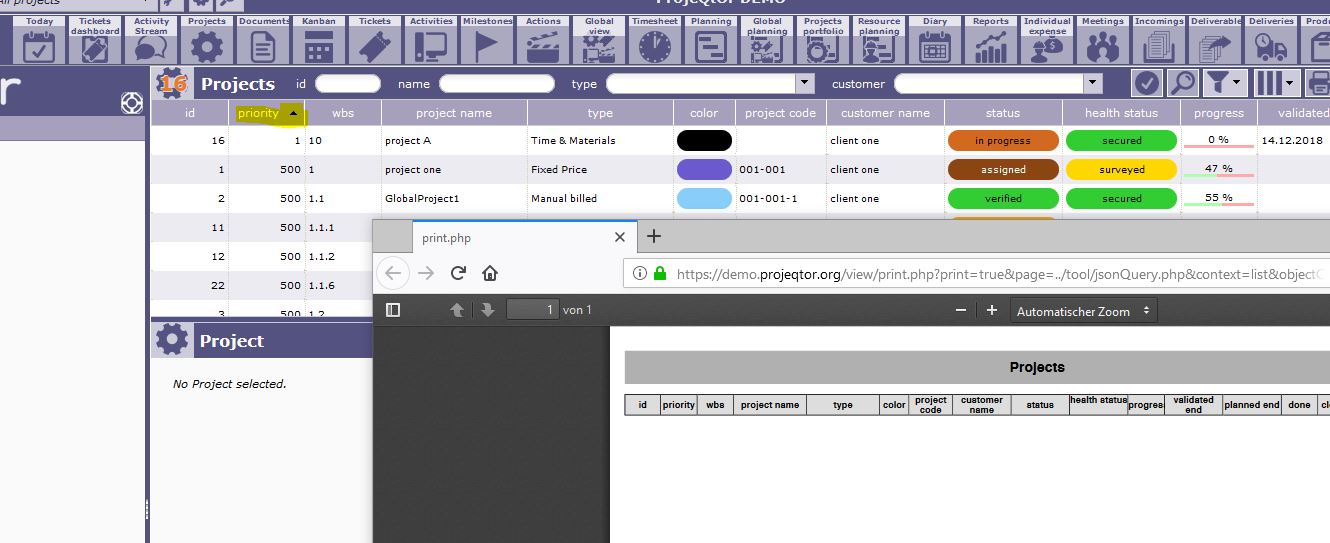Click the Timesheet clock icon
The width and height of the screenshot is (1330, 543).
(x=655, y=45)
